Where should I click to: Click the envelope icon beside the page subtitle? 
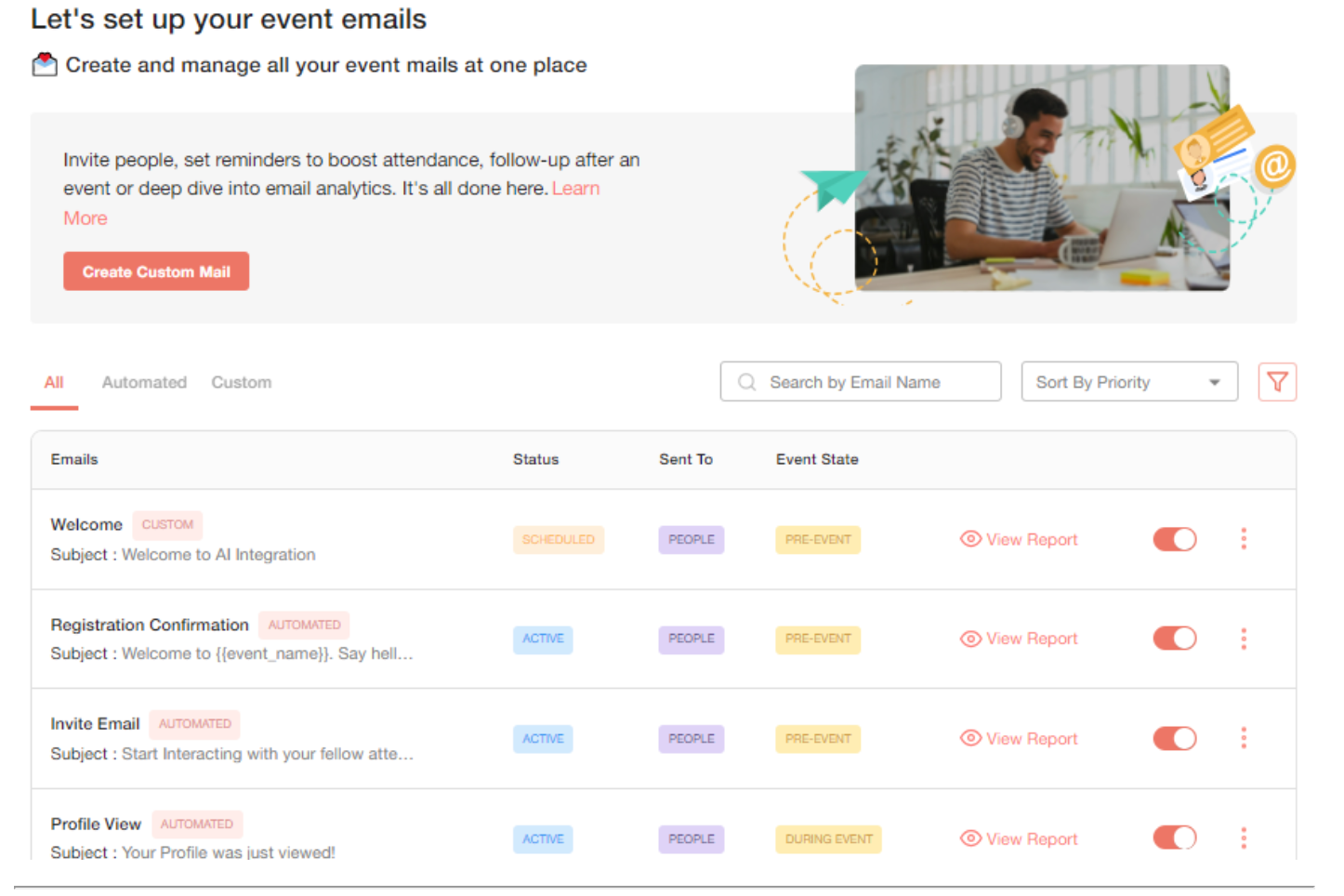(x=45, y=64)
